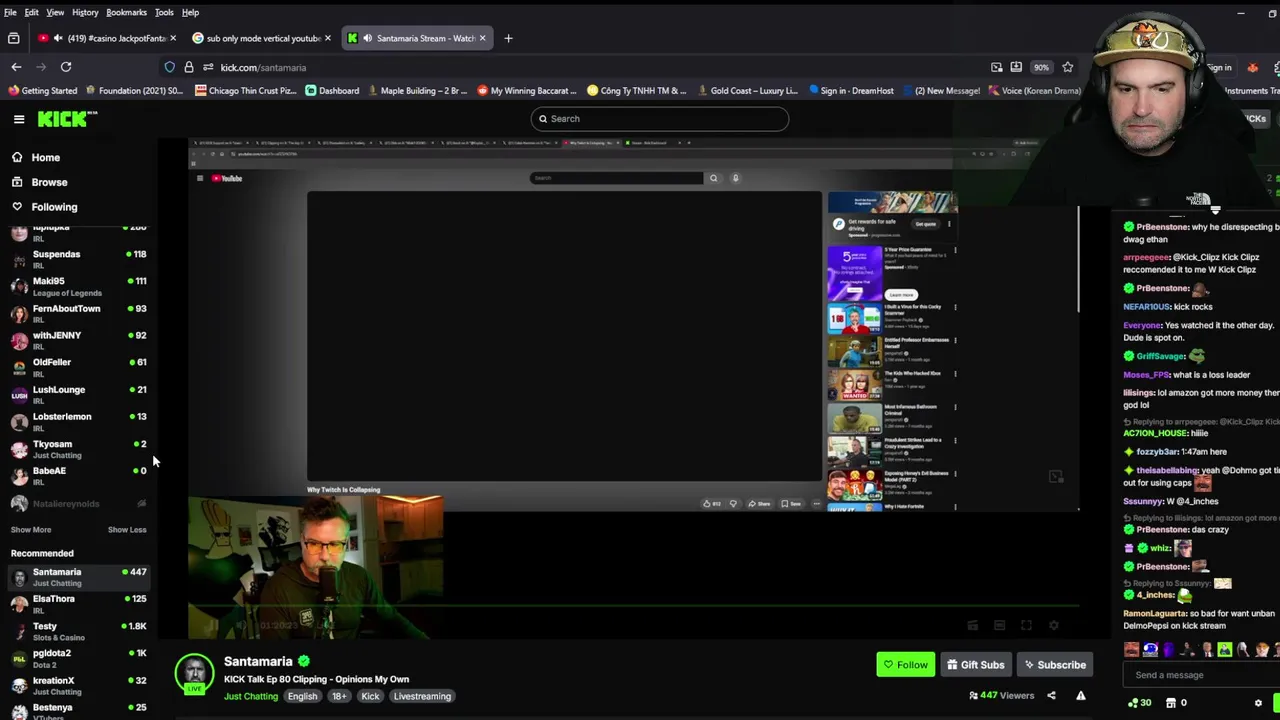
Task: Open the chat shop icon showing 0
Action: click(1176, 703)
